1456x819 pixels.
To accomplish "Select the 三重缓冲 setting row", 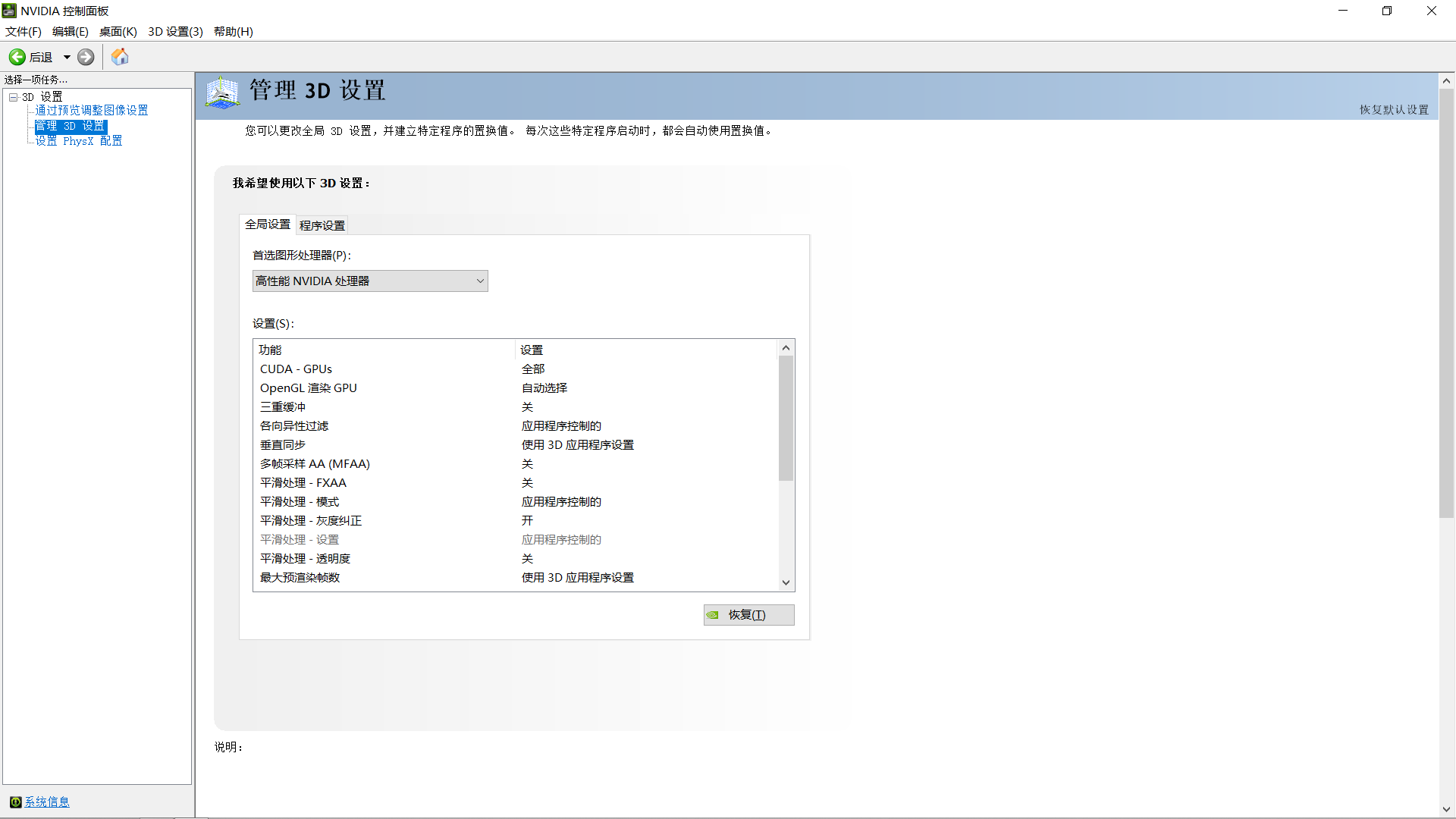I will tap(516, 407).
